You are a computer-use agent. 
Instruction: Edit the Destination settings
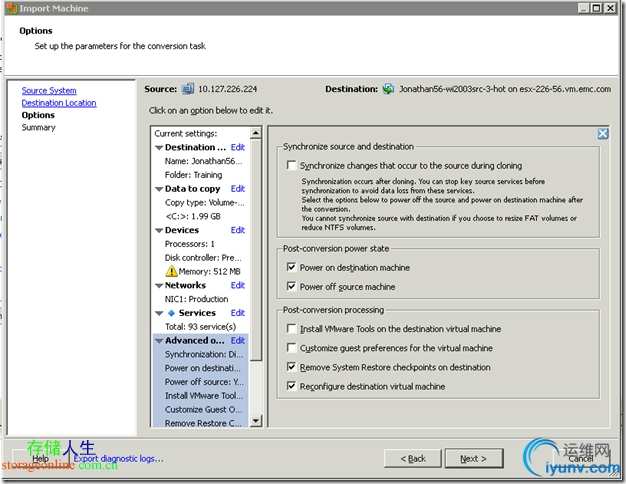(238, 147)
